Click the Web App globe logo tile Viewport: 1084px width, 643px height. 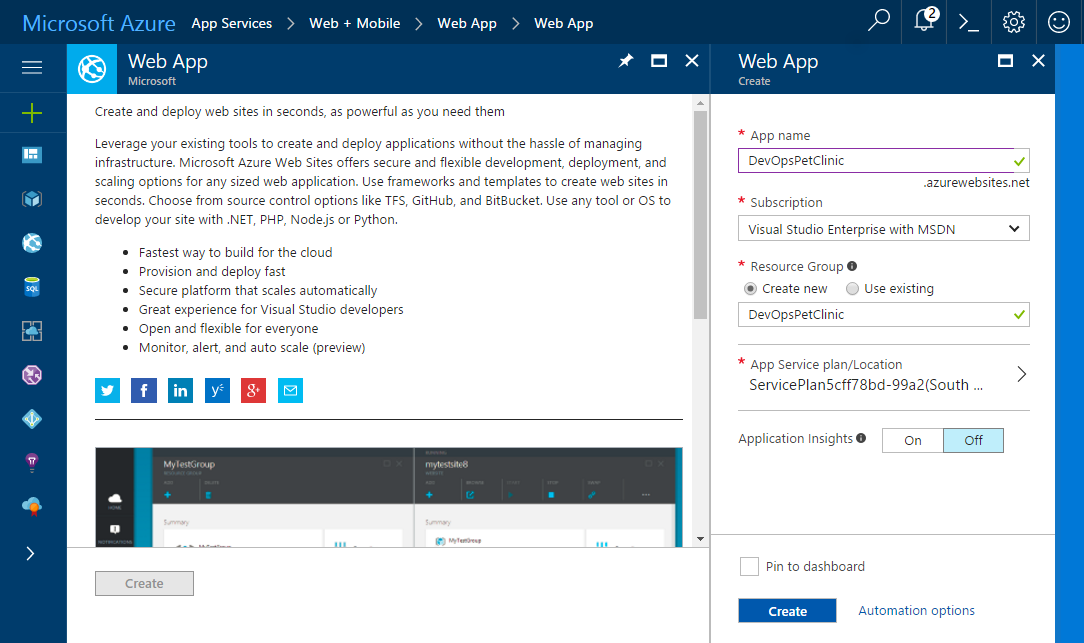coord(92,68)
